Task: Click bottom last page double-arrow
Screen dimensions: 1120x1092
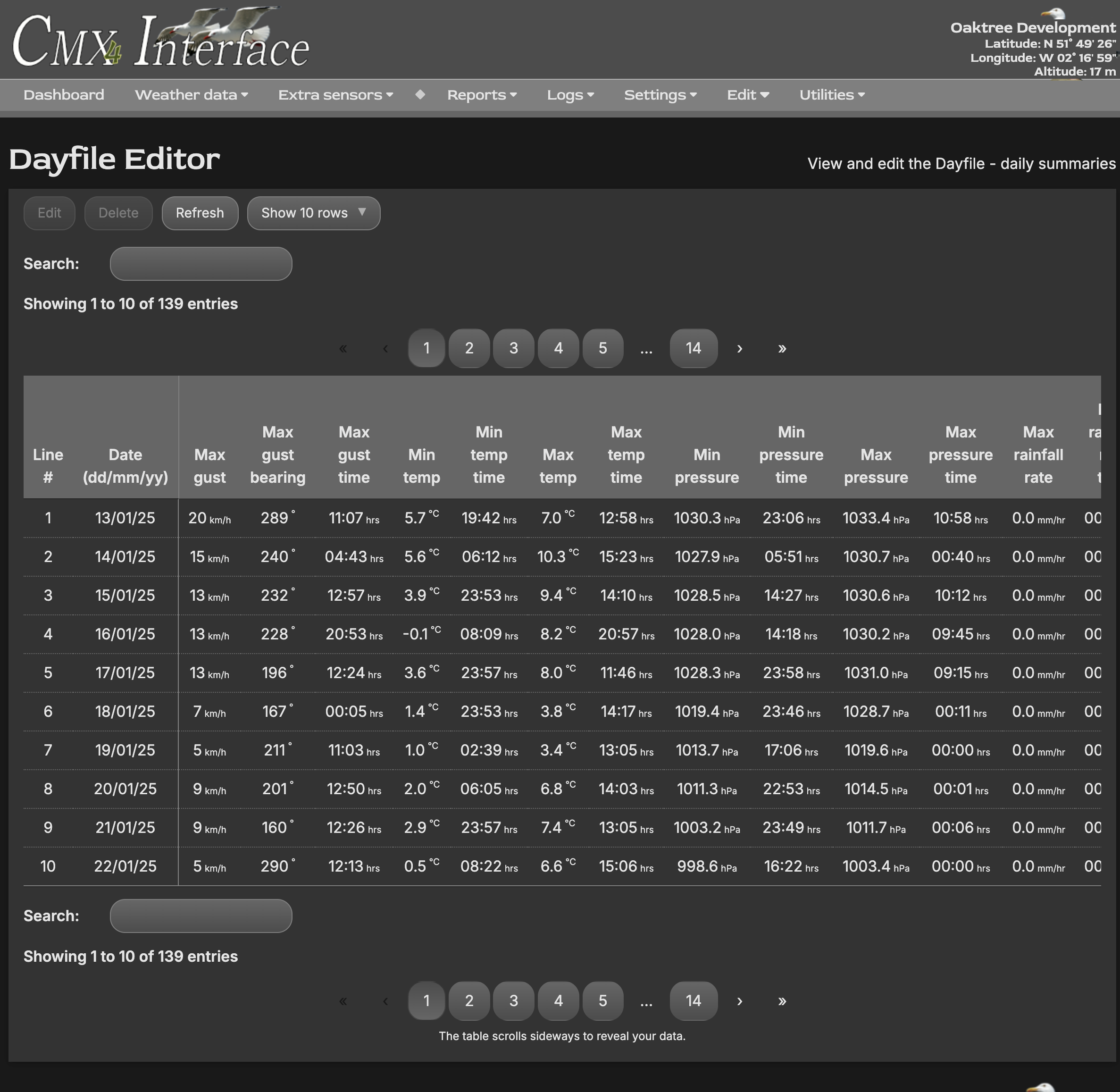Action: pos(782,1001)
